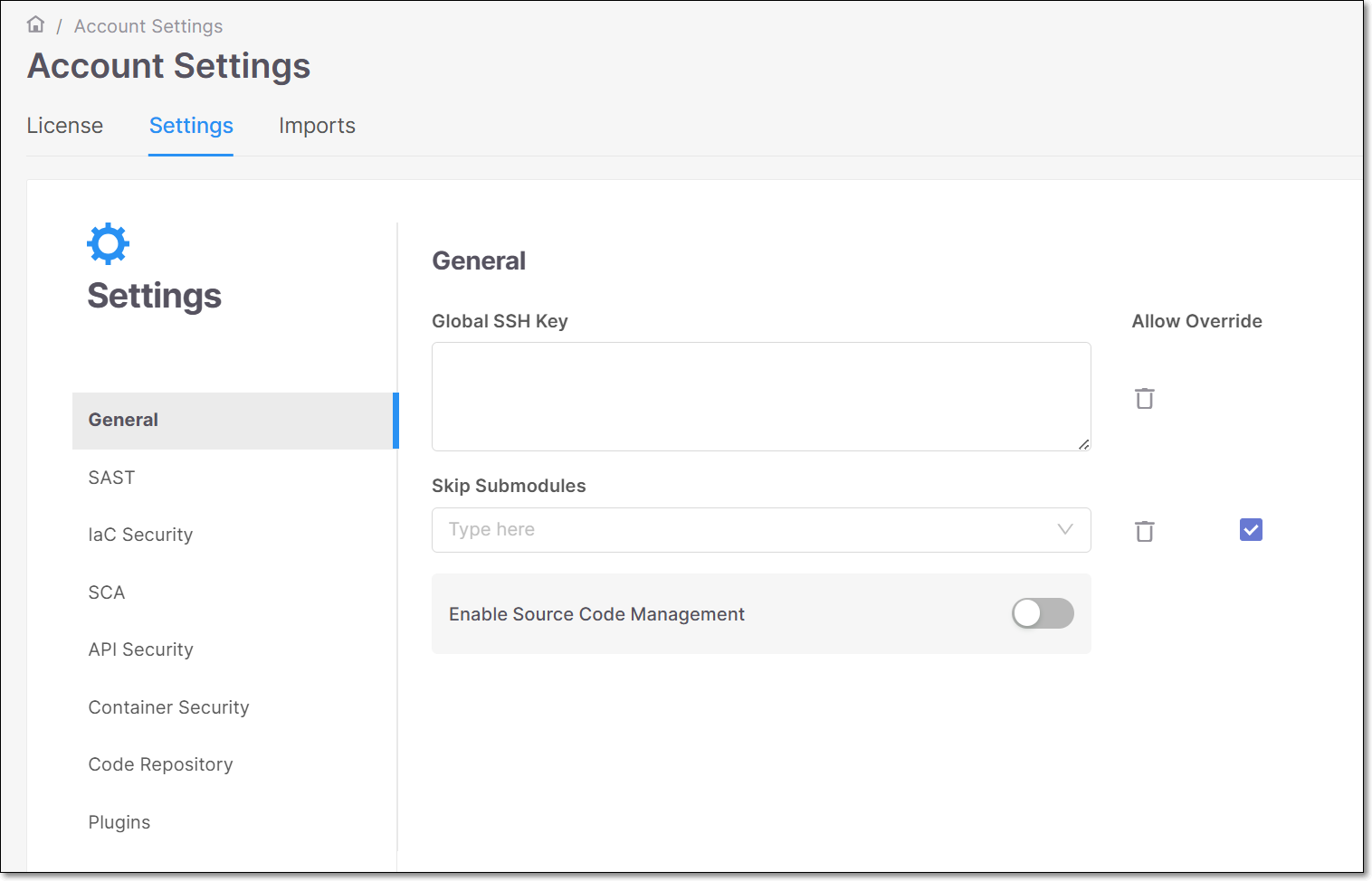
Task: Clear the Skip Submodules setting with trash icon
Action: (1145, 531)
